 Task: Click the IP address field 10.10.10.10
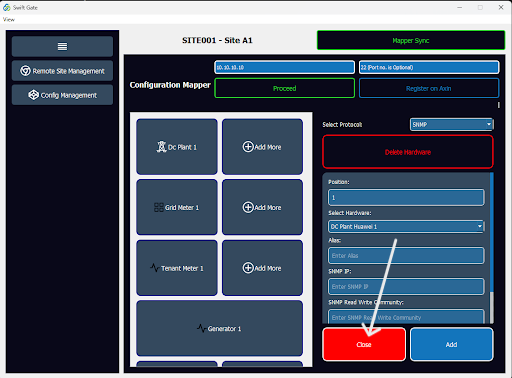(284, 67)
